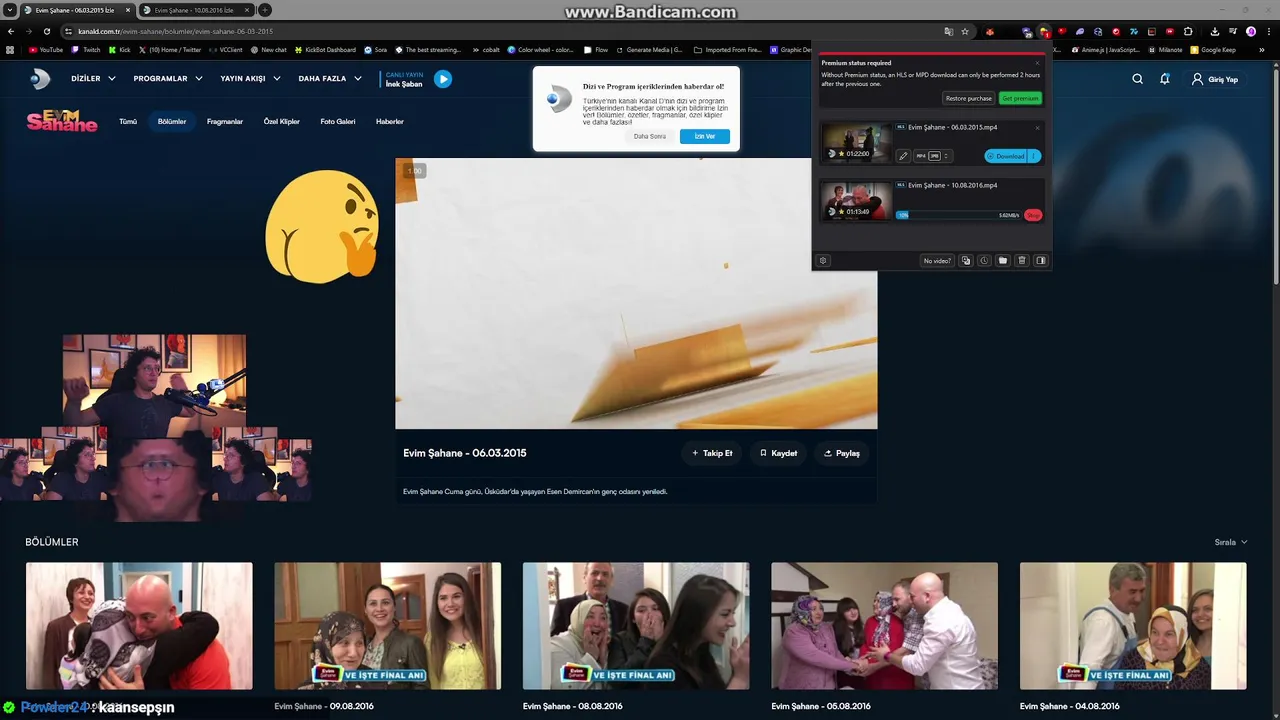Open the notifications bell icon
Viewport: 1280px width, 720px height.
point(1165,79)
